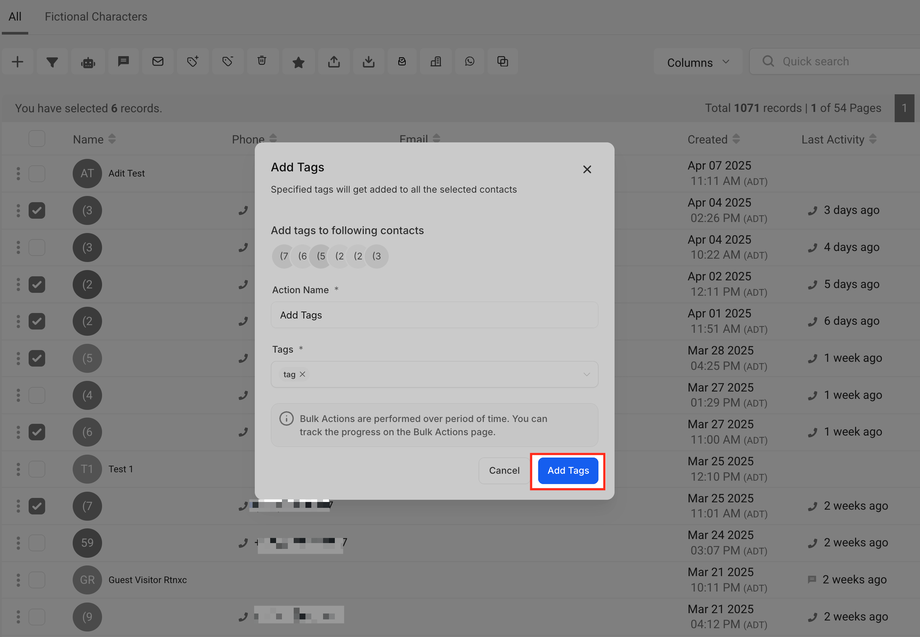Image resolution: width=920 pixels, height=637 pixels.
Task: Click the 59 avatar in contacts table
Action: pyautogui.click(x=87, y=543)
